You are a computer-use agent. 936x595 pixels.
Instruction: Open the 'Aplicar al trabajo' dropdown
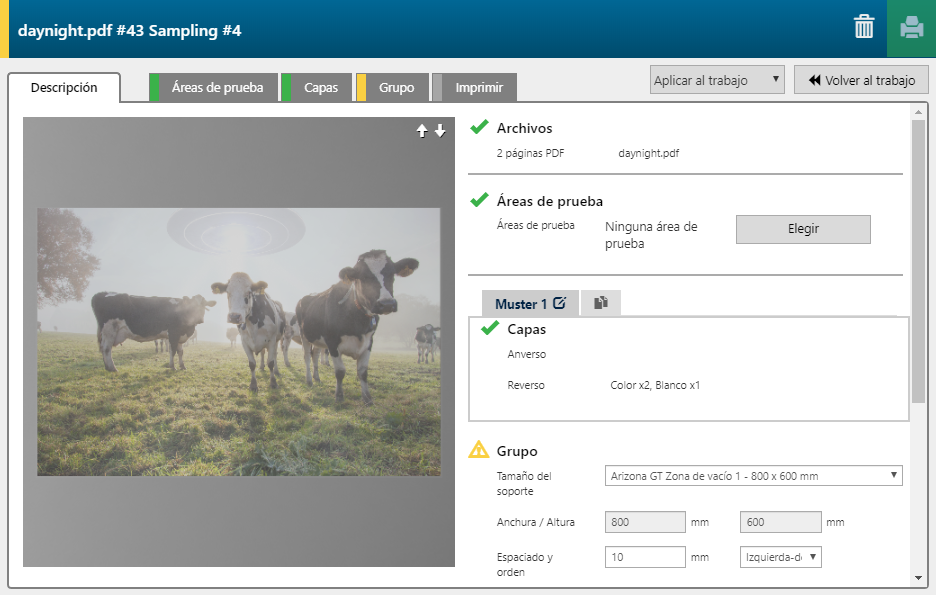(x=716, y=80)
